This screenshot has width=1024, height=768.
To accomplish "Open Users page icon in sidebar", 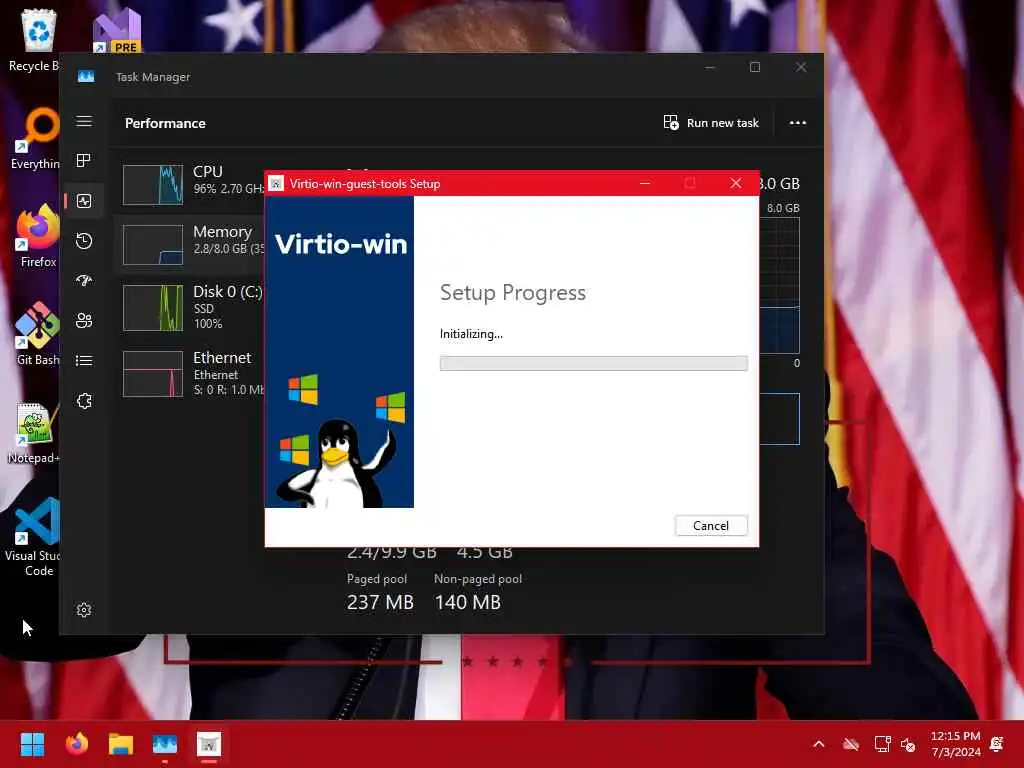I will point(84,321).
